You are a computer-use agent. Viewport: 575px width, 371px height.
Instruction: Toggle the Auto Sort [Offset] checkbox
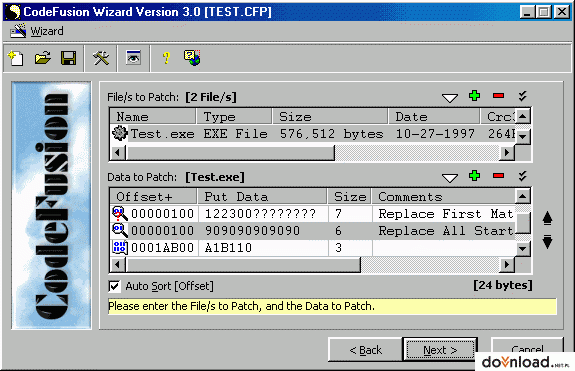[114, 286]
